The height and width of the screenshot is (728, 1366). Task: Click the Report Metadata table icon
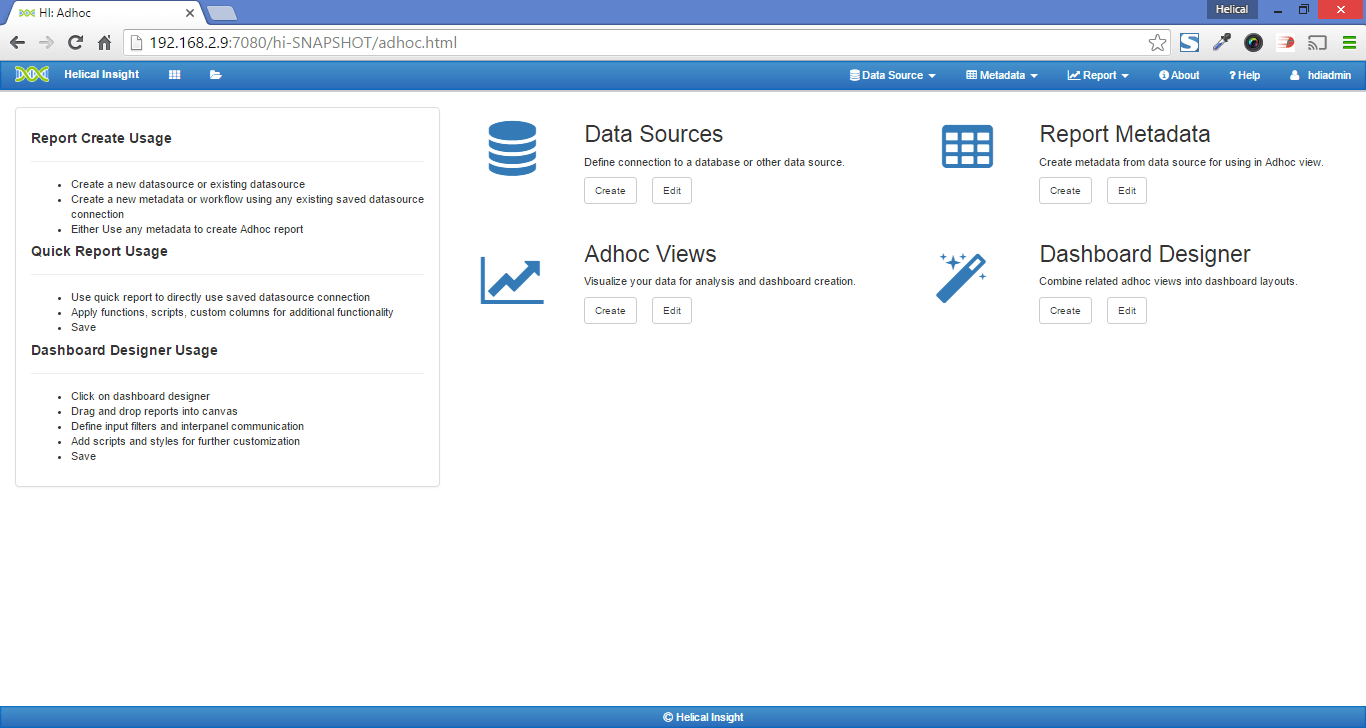tap(967, 147)
